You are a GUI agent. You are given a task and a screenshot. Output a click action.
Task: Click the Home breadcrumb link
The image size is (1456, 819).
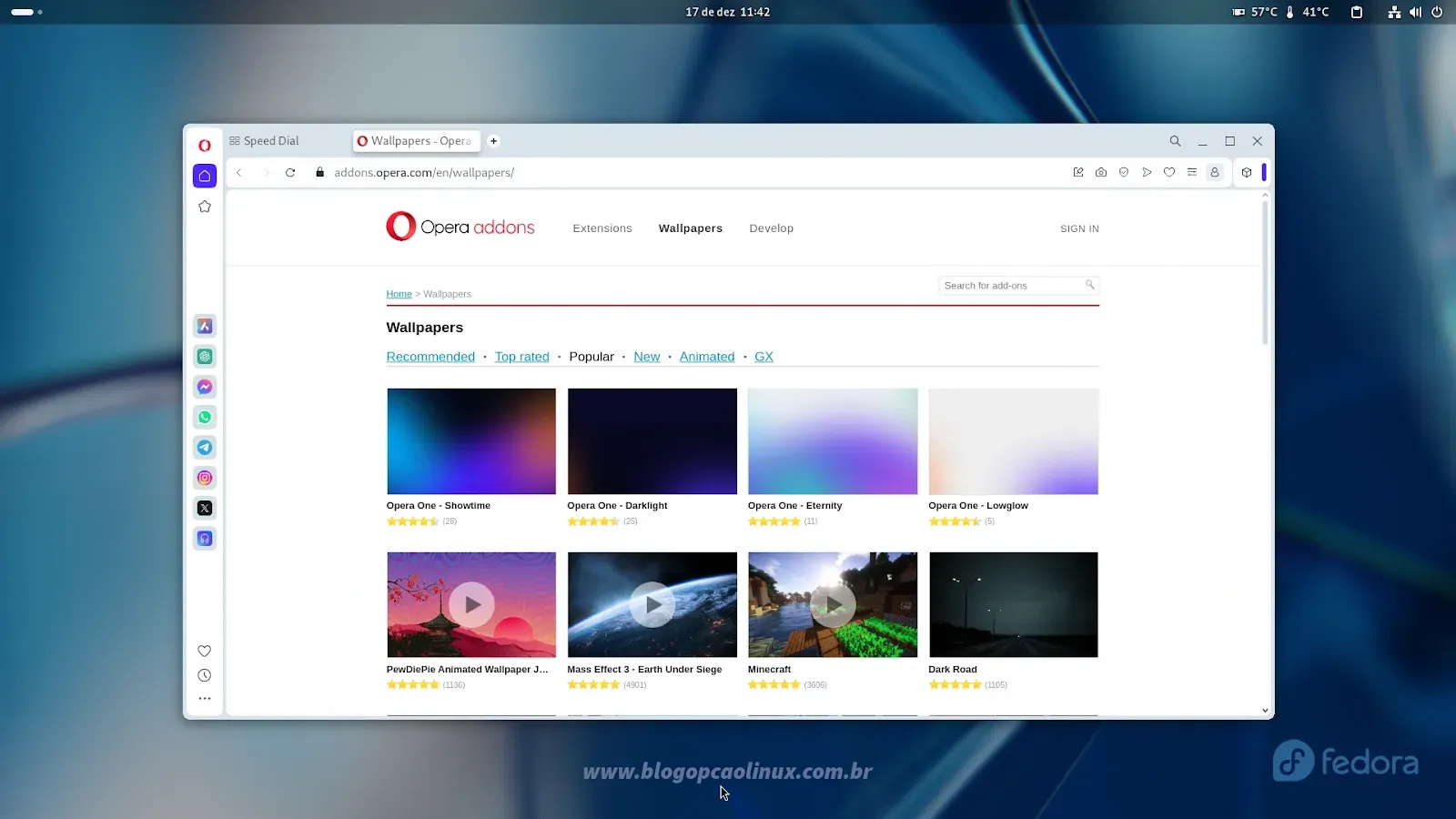click(399, 294)
